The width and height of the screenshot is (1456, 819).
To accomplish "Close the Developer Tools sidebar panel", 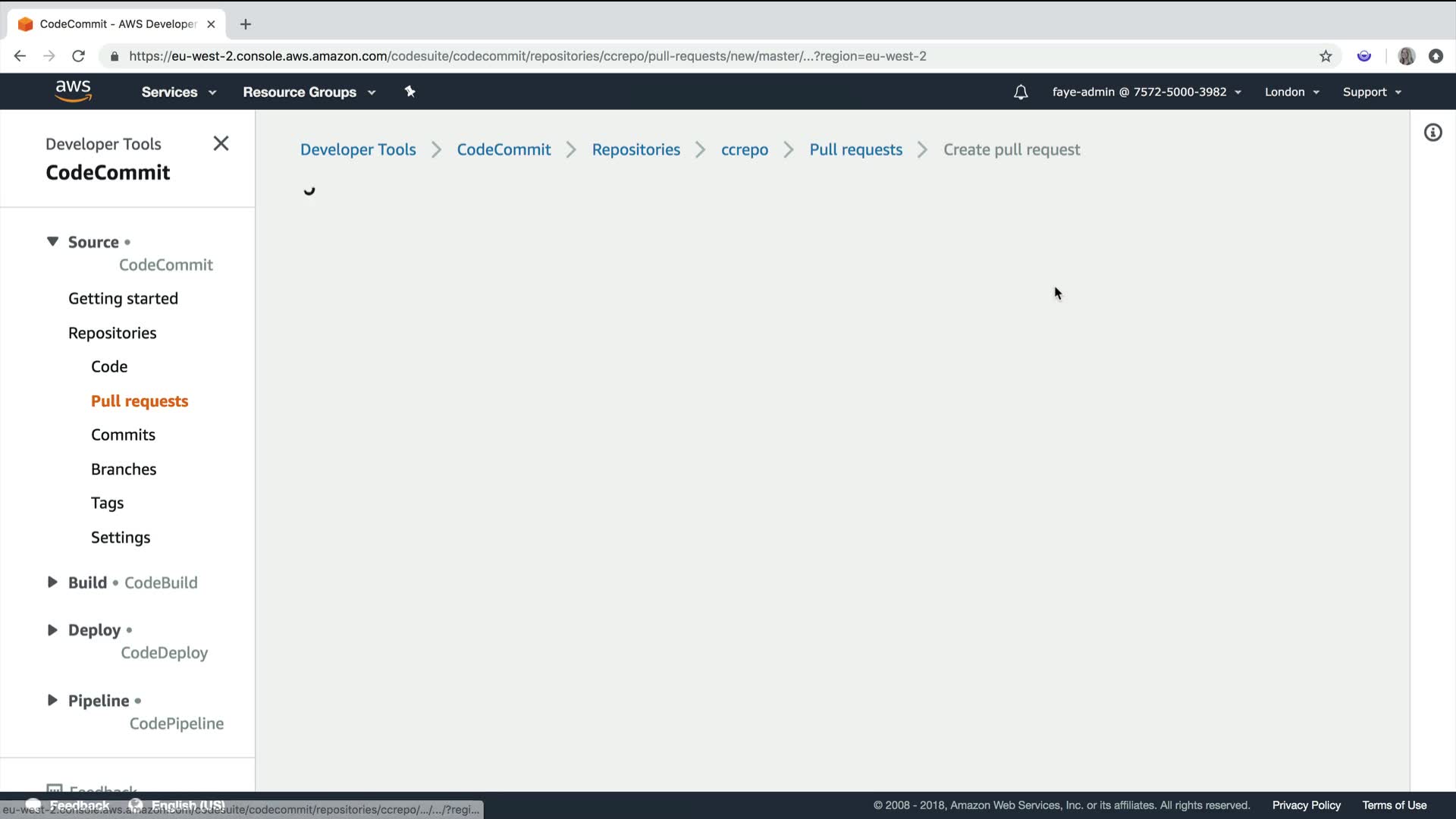I will (221, 143).
